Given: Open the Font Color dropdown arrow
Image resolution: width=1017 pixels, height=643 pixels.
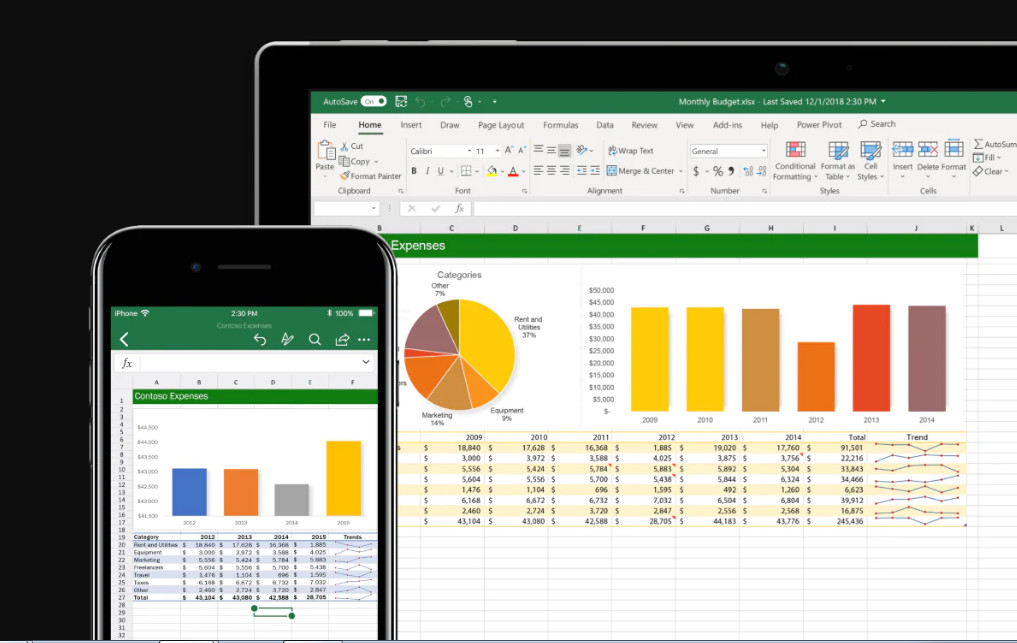Looking at the screenshot, I should click(x=524, y=172).
